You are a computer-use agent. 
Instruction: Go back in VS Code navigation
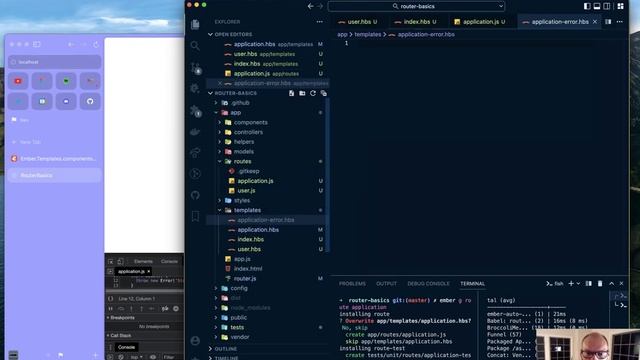311,6
